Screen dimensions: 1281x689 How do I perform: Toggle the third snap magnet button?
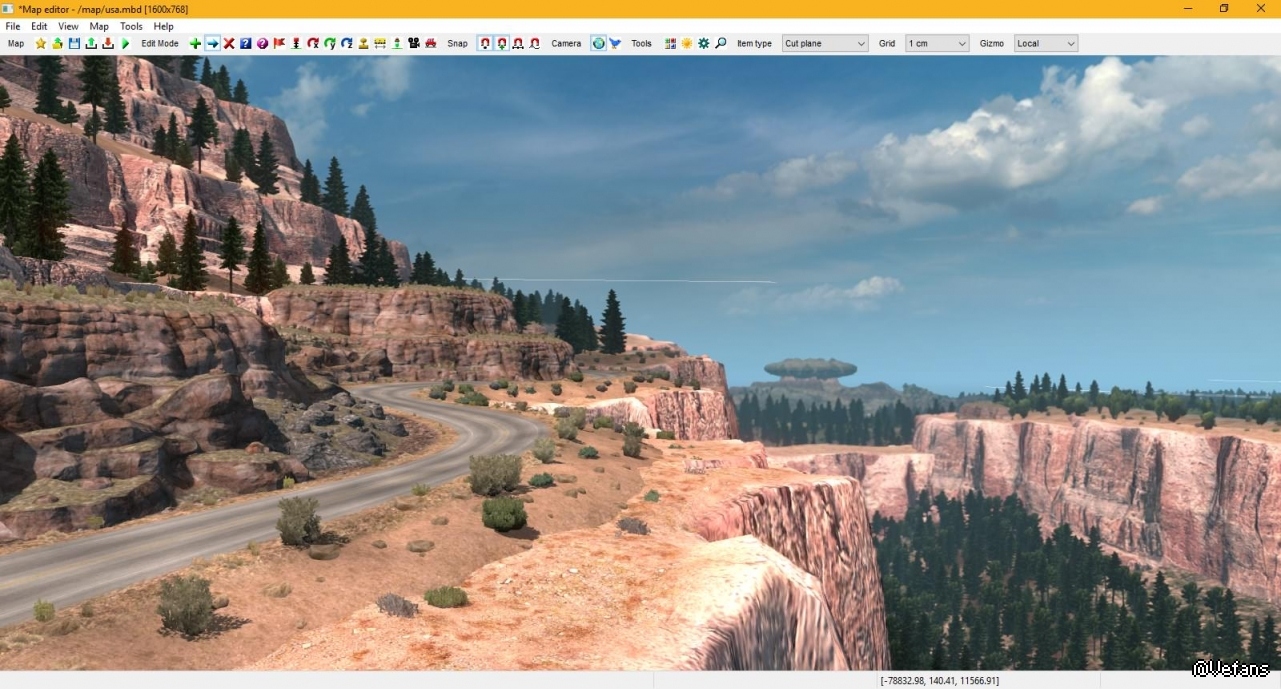coord(518,44)
